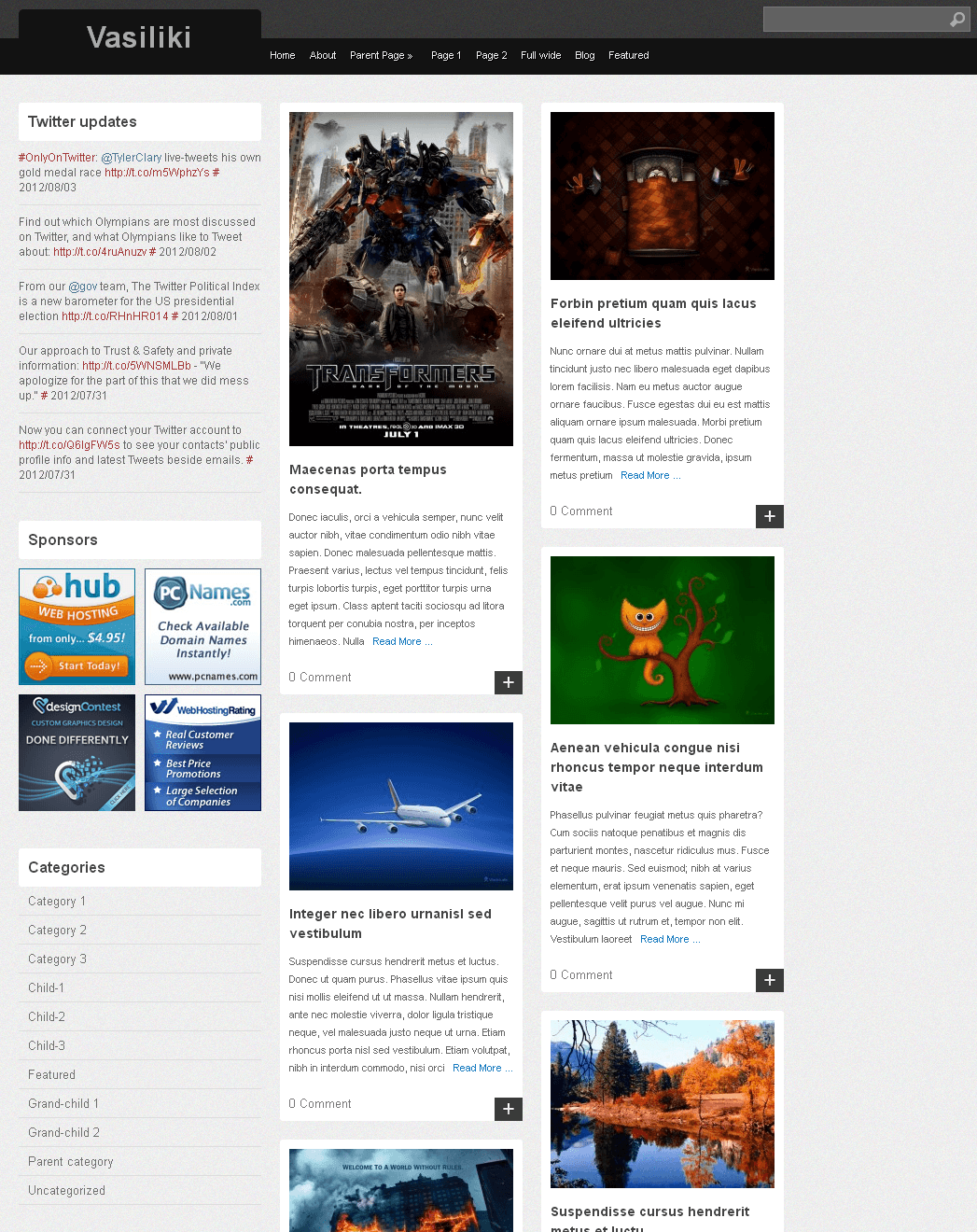This screenshot has width=977, height=1232.
Task: Visit the @TylerClary Twitter profile link
Action: 132,158
